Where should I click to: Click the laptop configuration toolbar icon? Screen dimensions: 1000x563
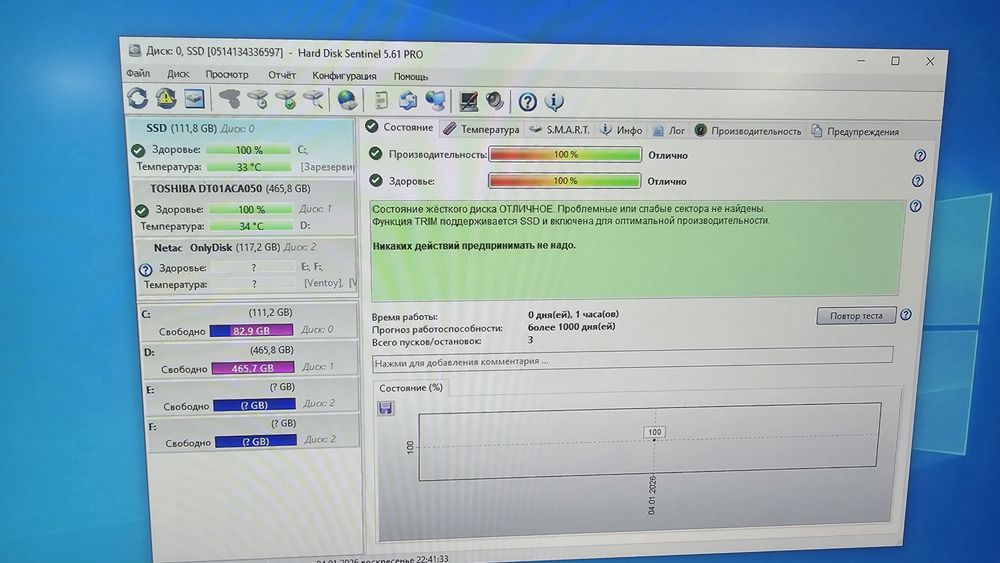[x=468, y=101]
